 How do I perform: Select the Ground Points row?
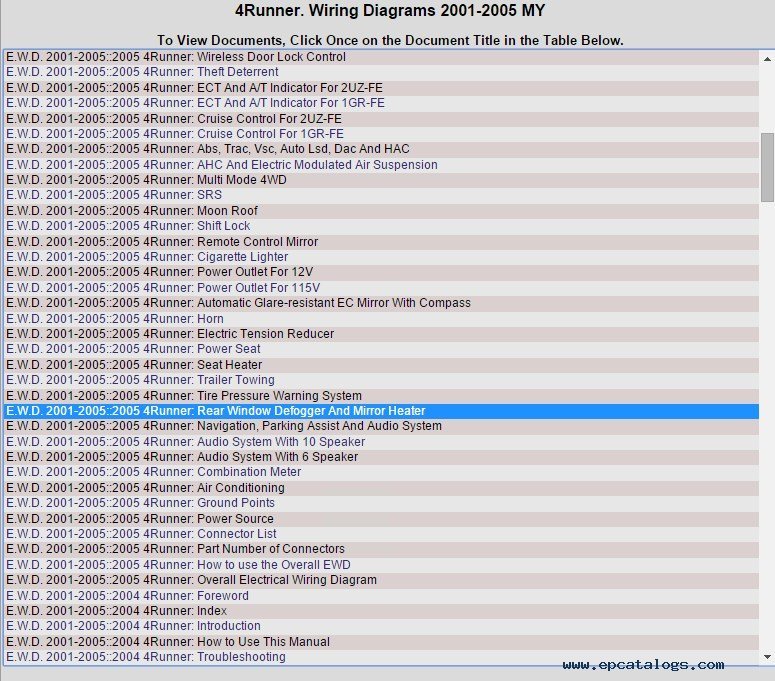381,503
